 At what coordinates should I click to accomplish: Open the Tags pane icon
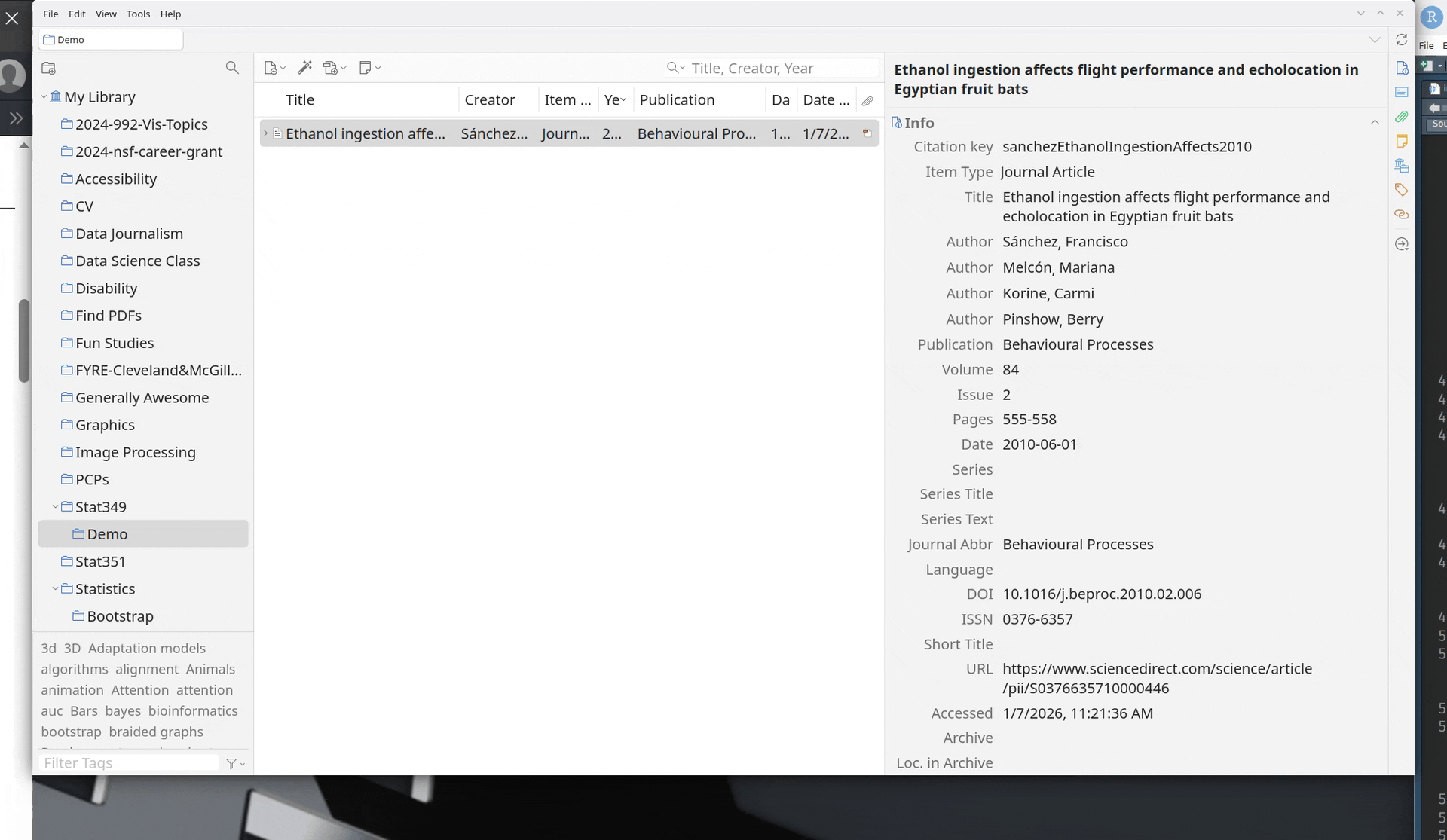[x=1401, y=190]
